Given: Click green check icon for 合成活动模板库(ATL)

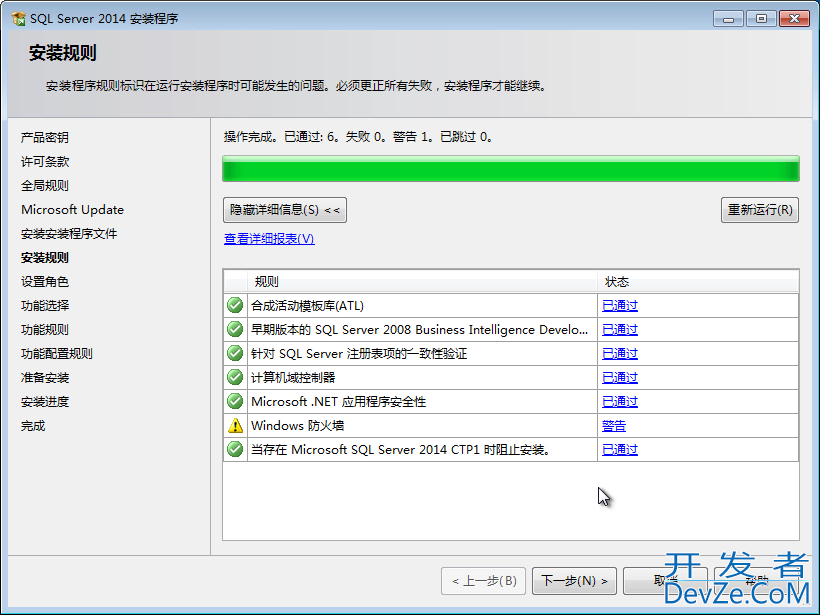Looking at the screenshot, I should point(235,305).
